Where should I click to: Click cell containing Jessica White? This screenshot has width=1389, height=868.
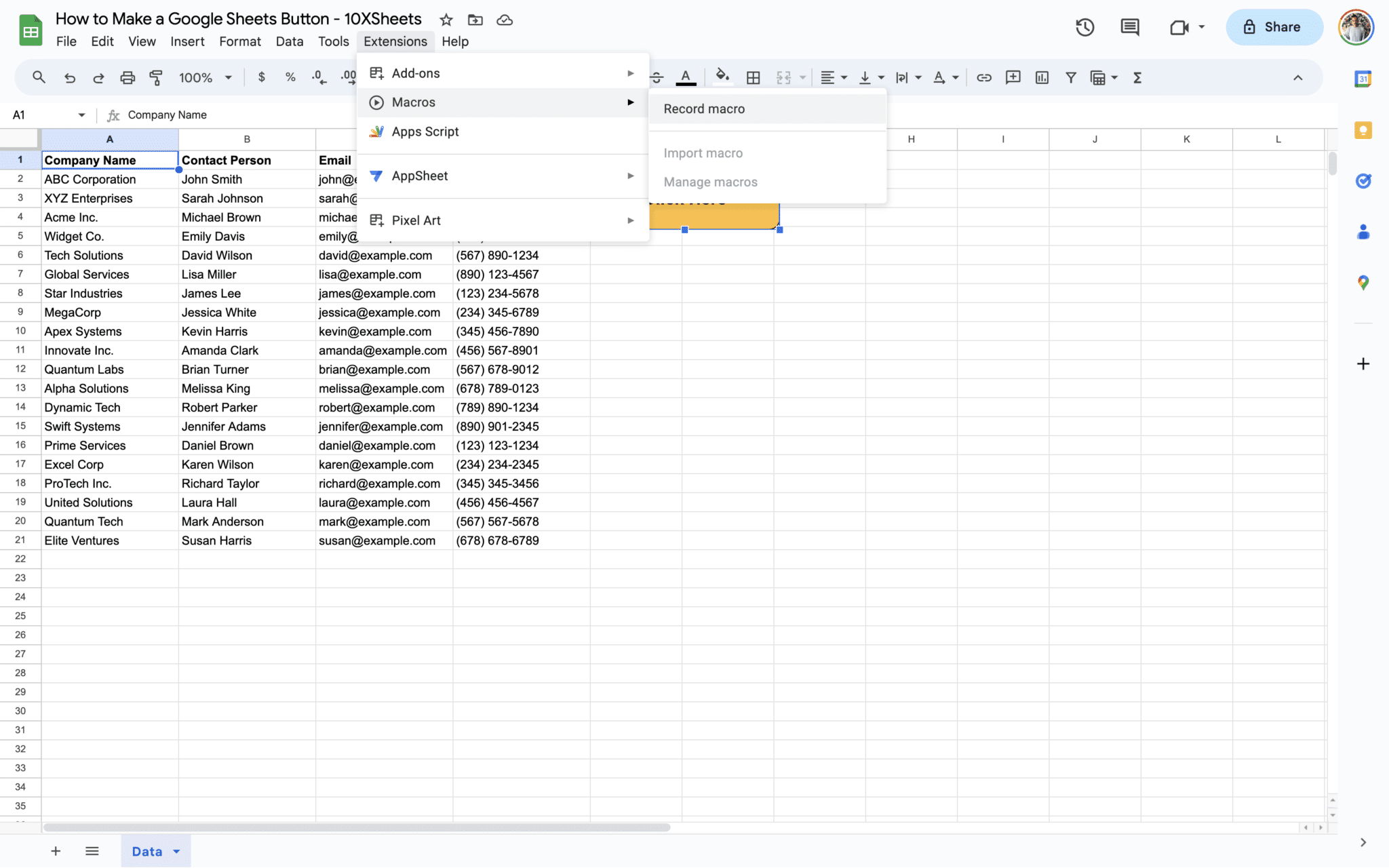pos(218,313)
